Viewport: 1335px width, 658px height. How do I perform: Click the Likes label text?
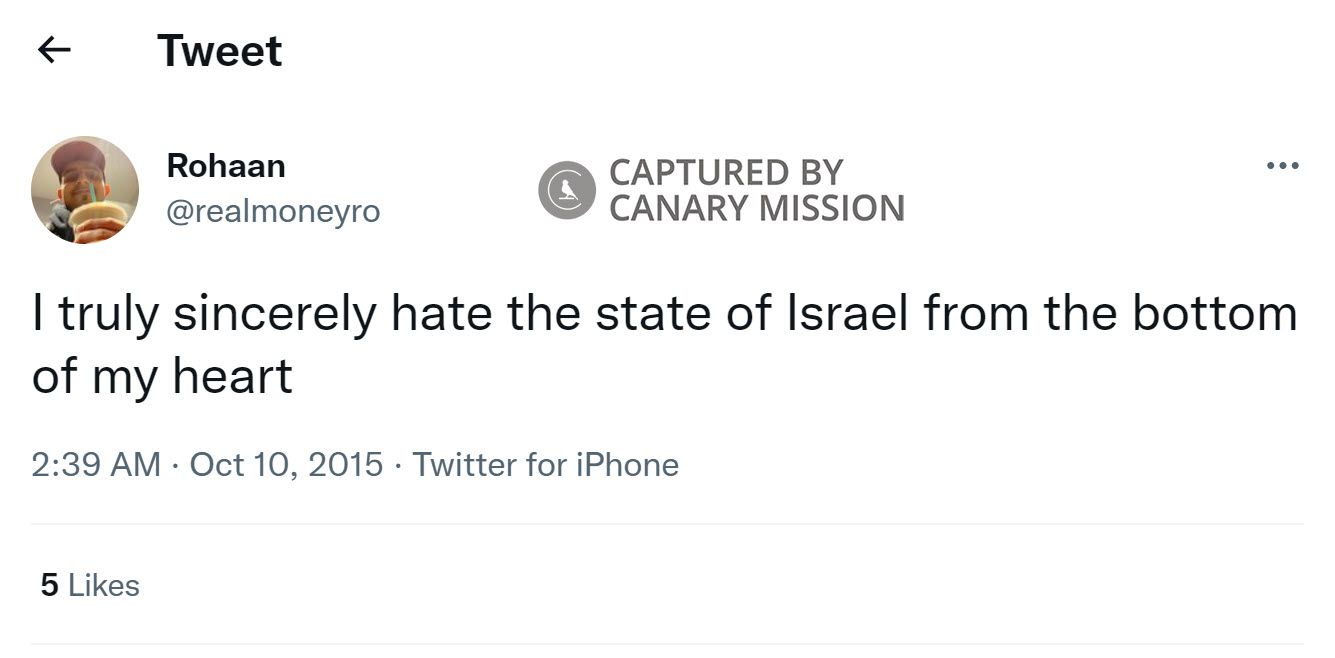104,585
